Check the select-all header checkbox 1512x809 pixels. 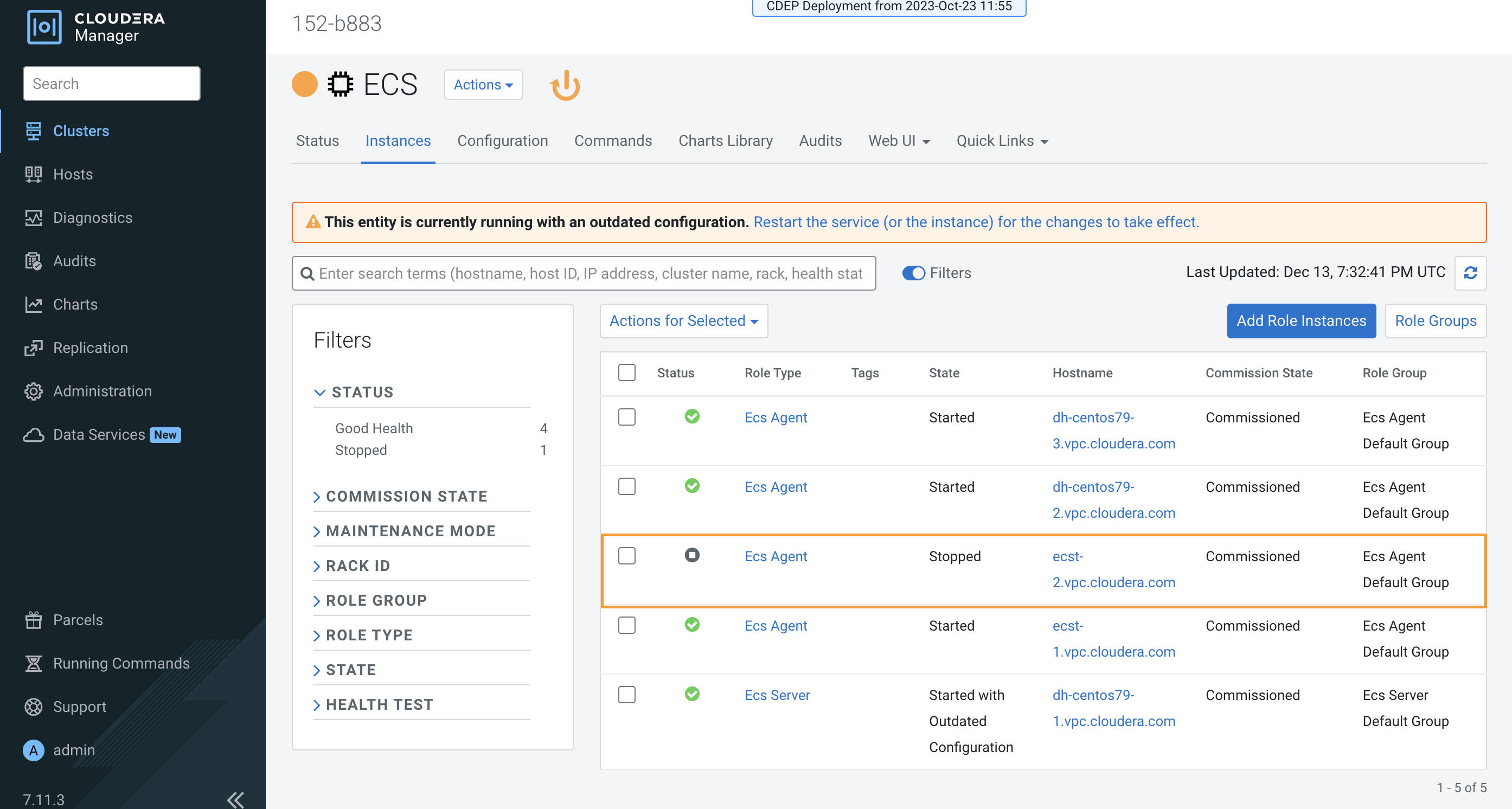click(x=626, y=373)
